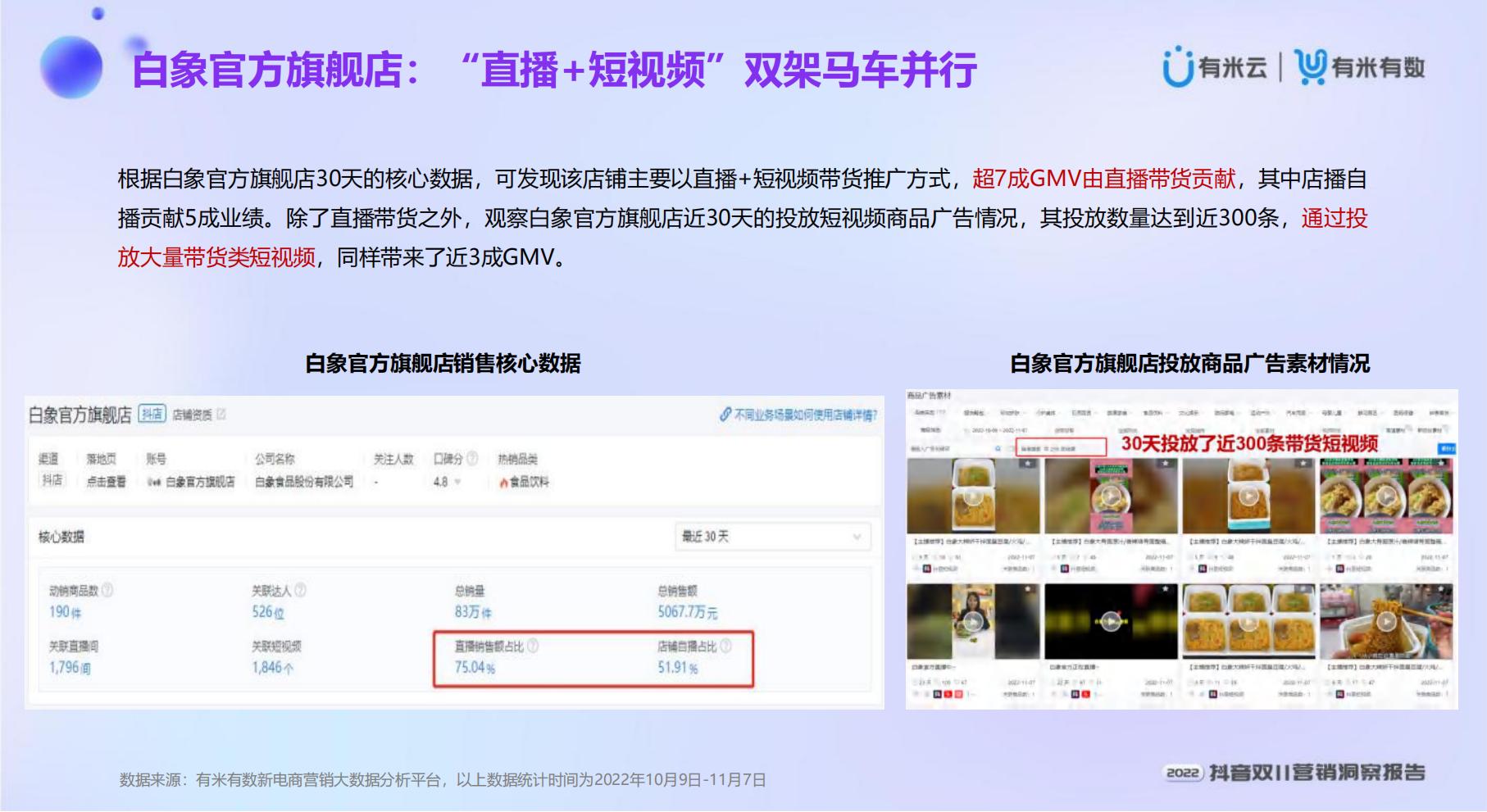Click the edit icon beside 店铺资质

pos(221,415)
